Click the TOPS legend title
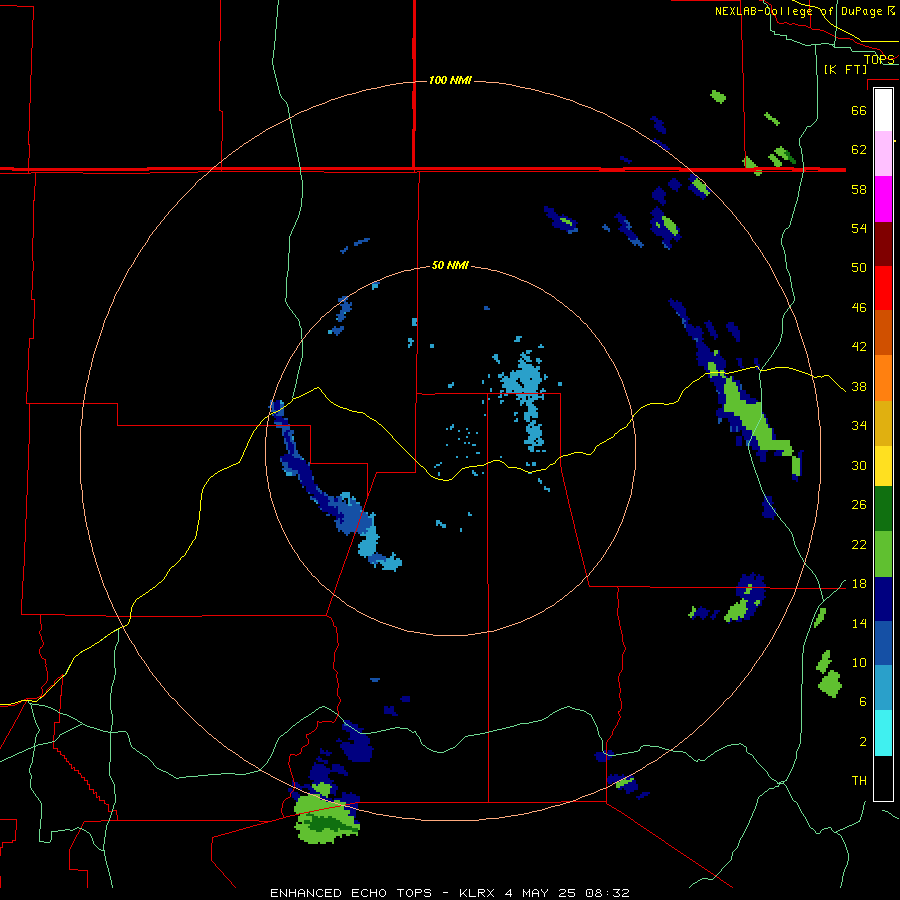The image size is (900, 900). pos(879,59)
